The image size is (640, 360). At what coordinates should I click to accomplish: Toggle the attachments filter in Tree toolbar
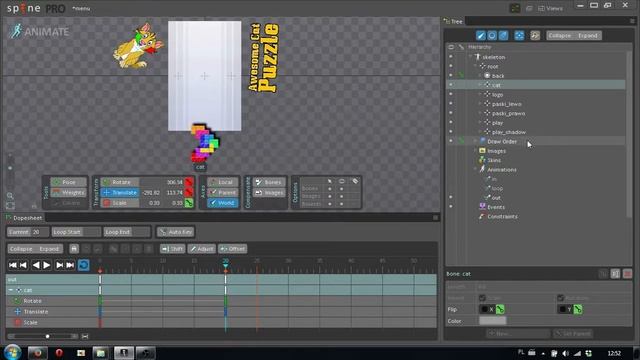pyautogui.click(x=504, y=36)
